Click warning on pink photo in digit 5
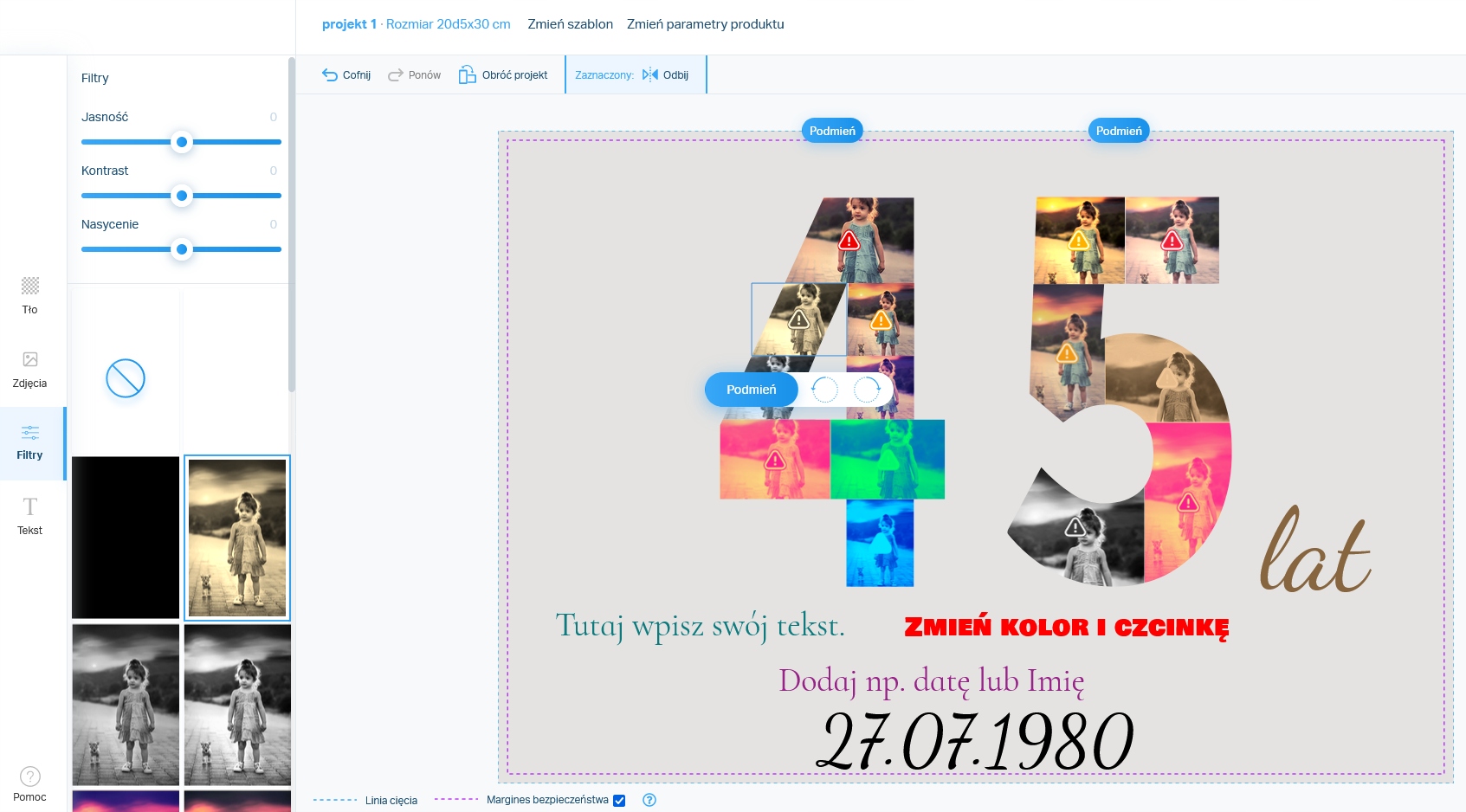Viewport: 1466px width, 812px height. pos(1188,502)
